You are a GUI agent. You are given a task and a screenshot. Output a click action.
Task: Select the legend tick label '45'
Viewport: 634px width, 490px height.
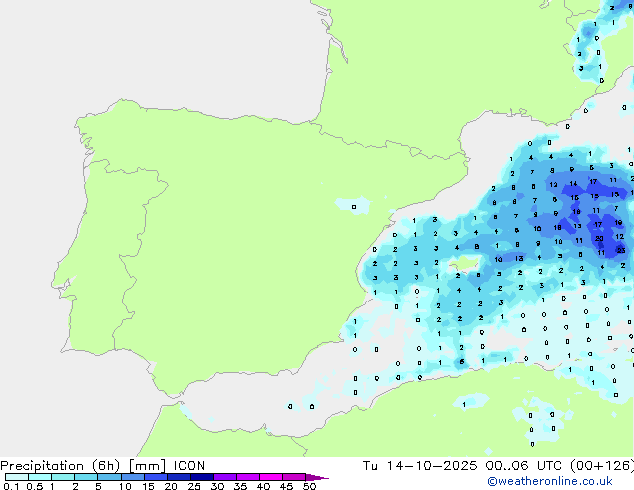coord(286,486)
